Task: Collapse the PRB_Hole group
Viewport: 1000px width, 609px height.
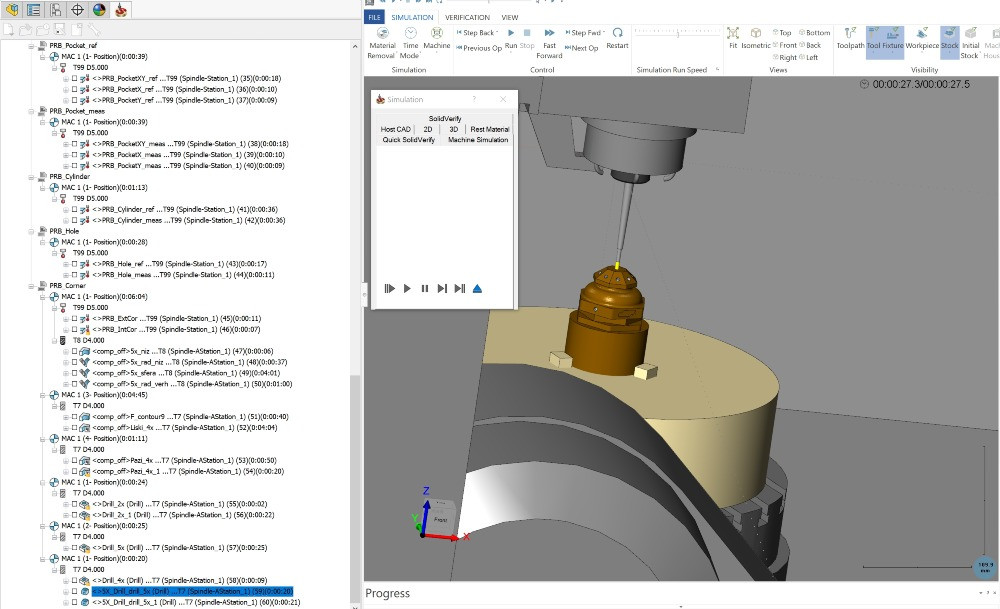Action: [33, 231]
